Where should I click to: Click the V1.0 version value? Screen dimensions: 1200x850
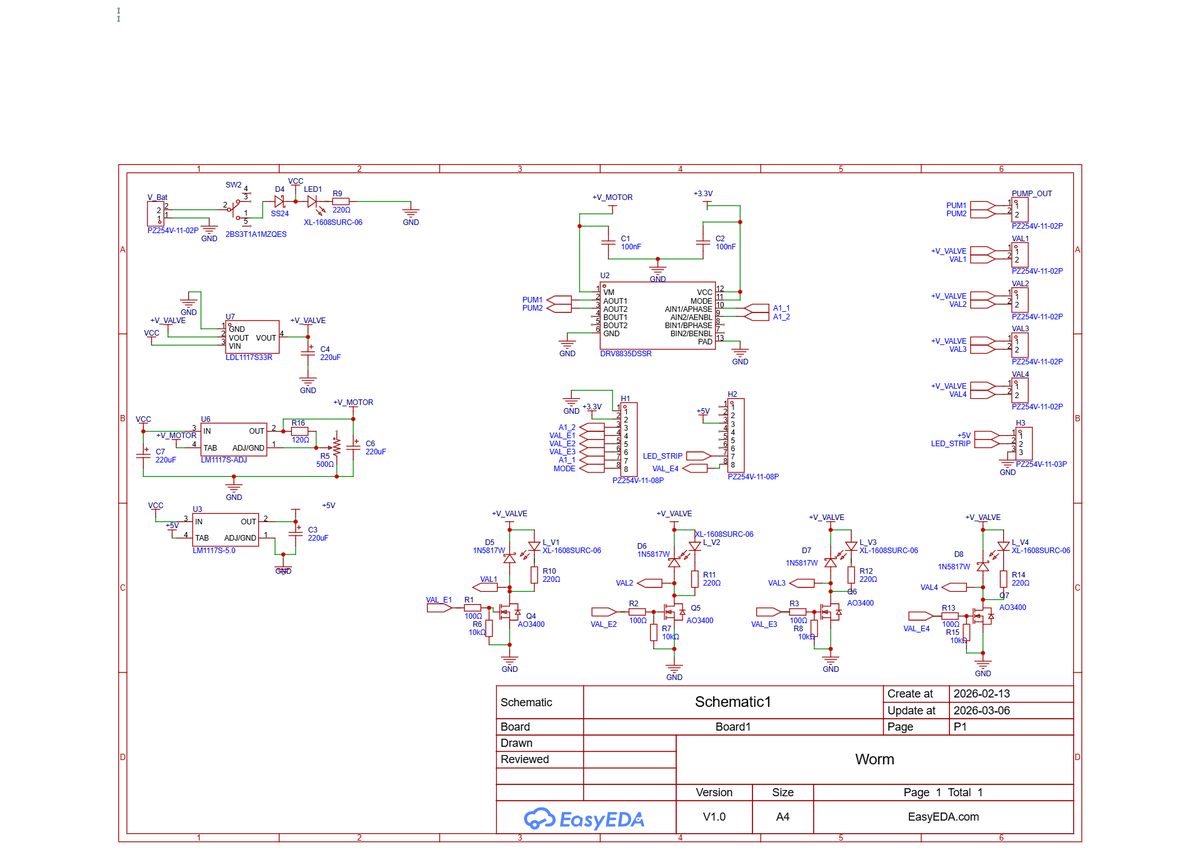coord(714,817)
